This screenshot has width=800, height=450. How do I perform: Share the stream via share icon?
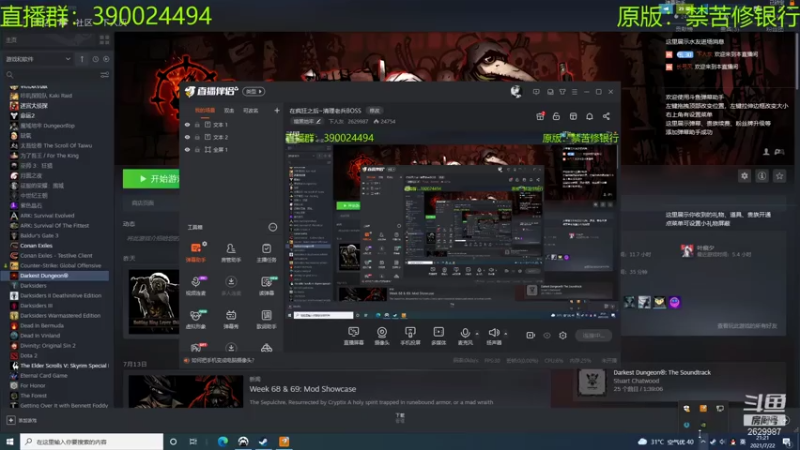(606, 116)
